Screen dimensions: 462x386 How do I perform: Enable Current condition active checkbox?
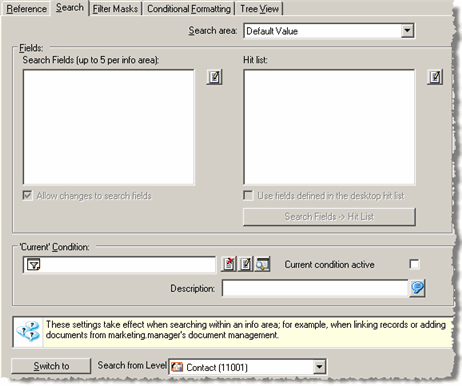click(414, 264)
